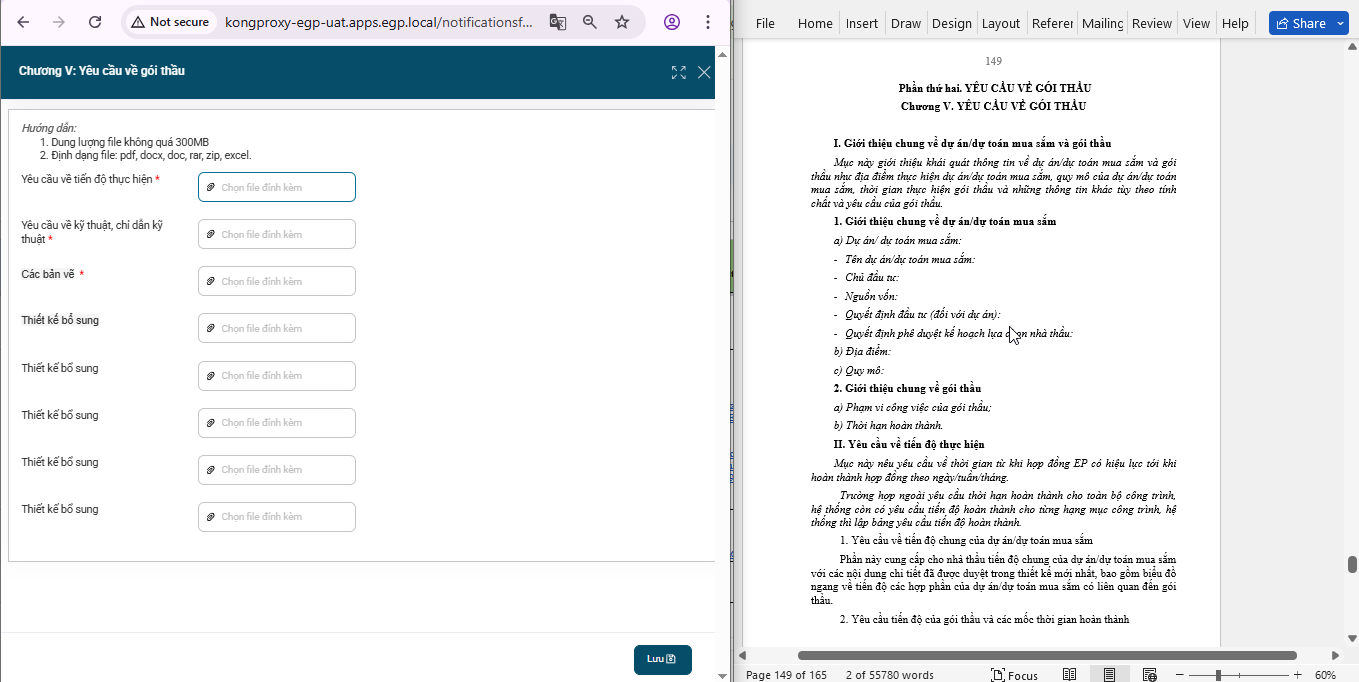Go back in Chrome browser
Screen dimensions: 1359x682
tap(23, 22)
